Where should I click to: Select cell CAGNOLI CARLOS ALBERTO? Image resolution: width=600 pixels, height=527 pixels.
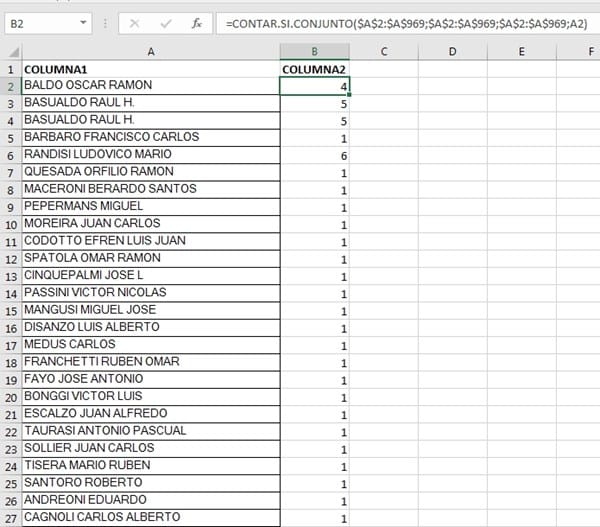151,518
